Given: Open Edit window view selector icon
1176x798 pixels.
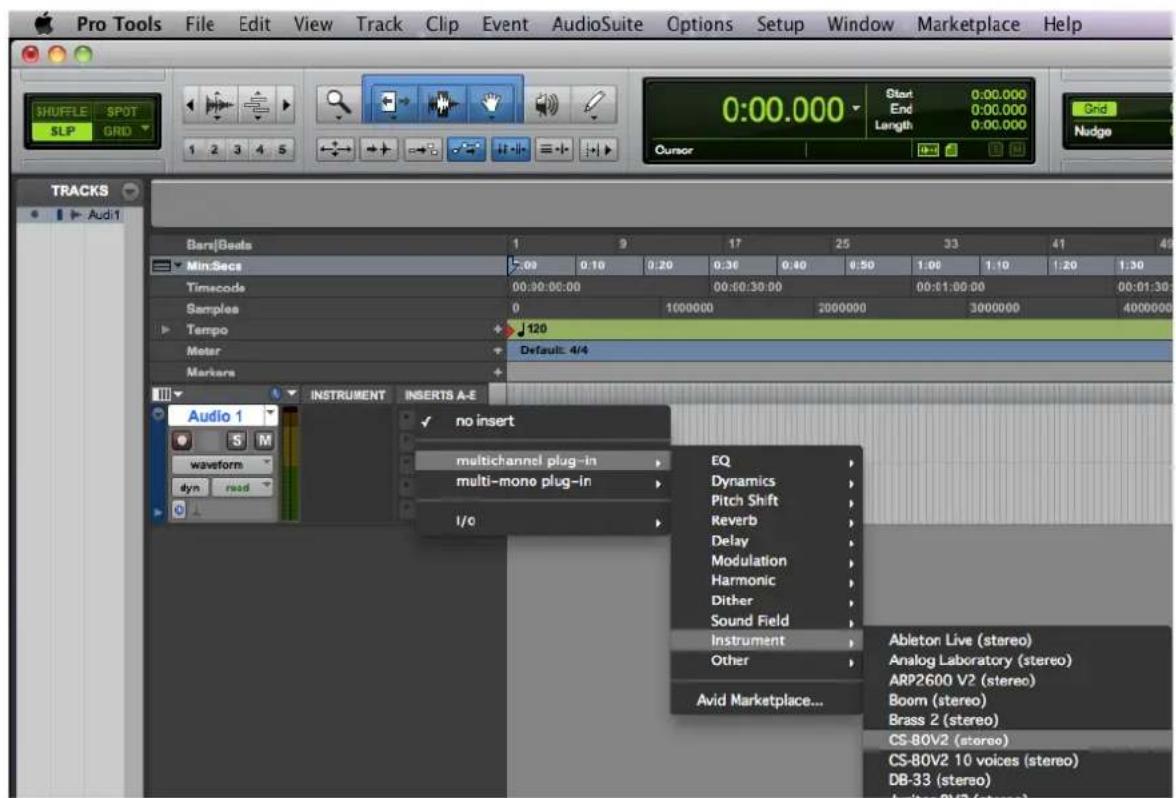Looking at the screenshot, I should point(162,394).
